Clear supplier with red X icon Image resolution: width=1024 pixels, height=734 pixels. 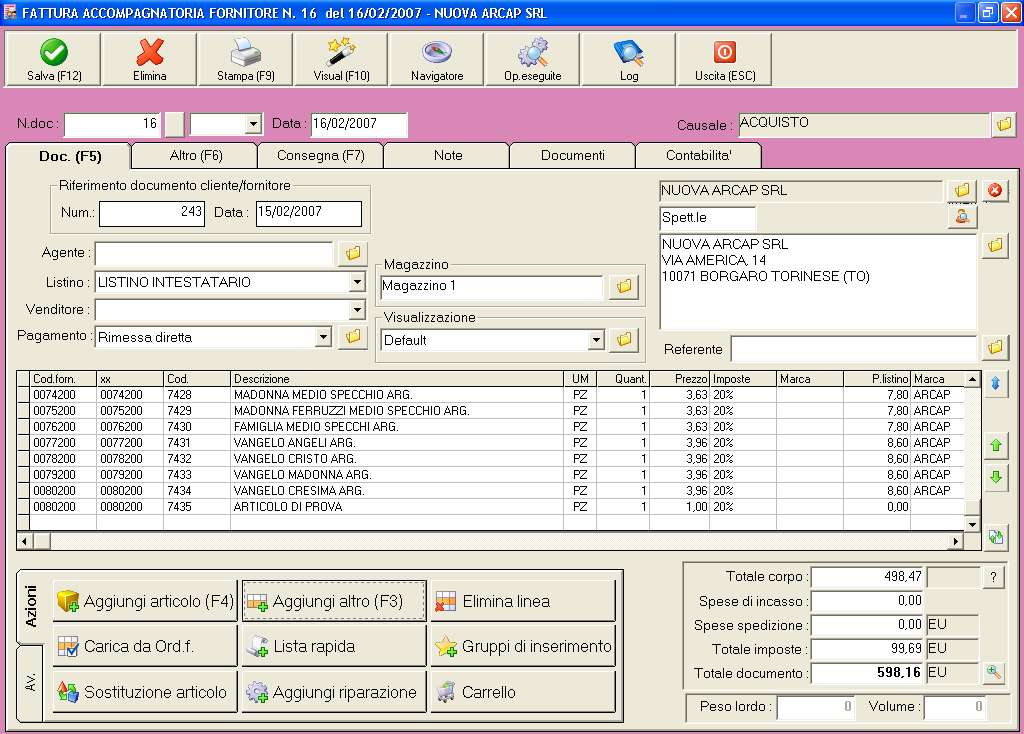(995, 190)
